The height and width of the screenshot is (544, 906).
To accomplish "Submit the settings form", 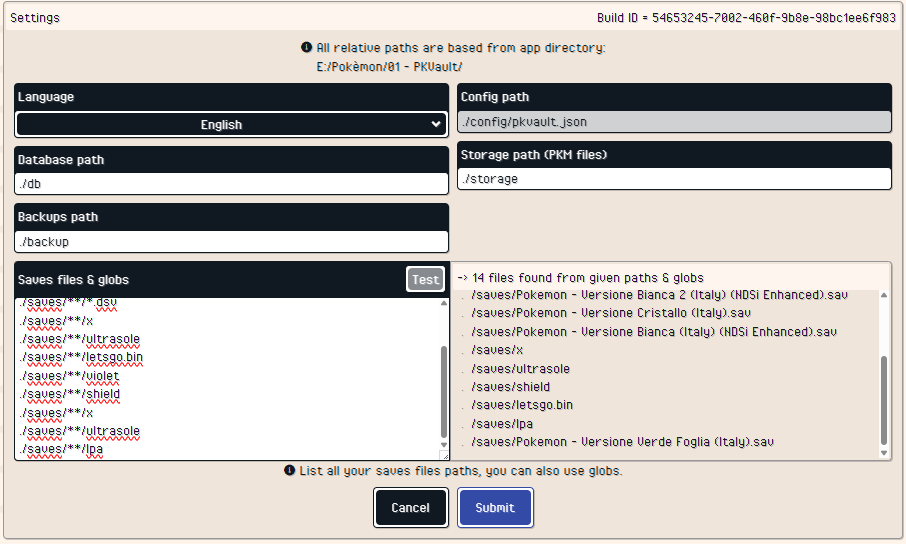I will click(x=495, y=508).
